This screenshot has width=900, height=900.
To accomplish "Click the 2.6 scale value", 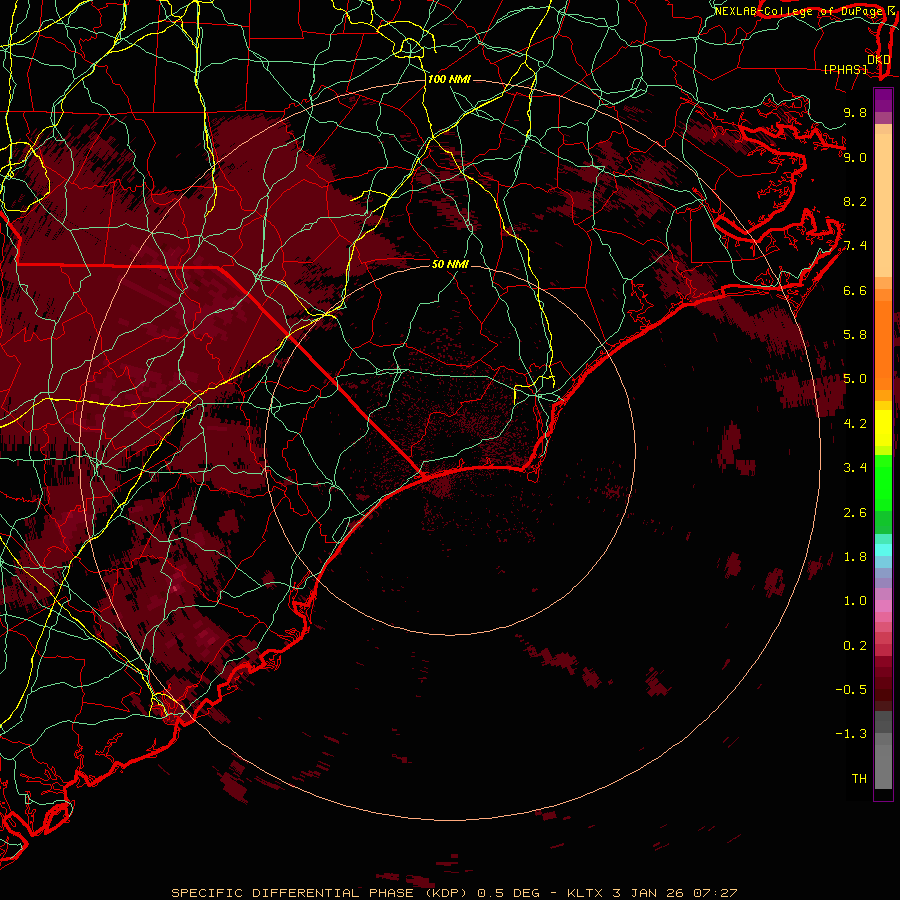I will pyautogui.click(x=855, y=513).
